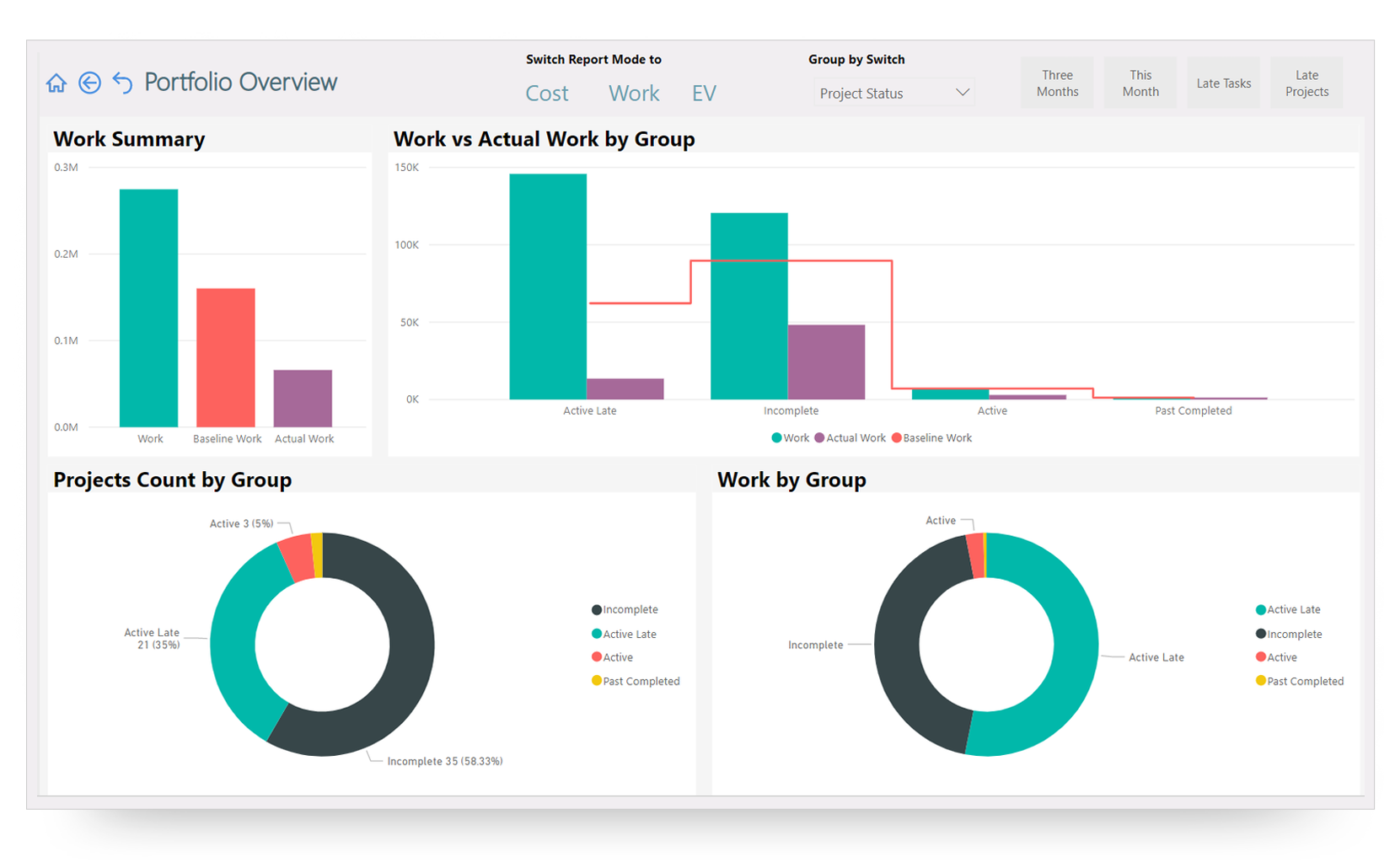Click the red Active slice of Projects Count donut
This screenshot has height=868, width=1395.
[x=298, y=556]
